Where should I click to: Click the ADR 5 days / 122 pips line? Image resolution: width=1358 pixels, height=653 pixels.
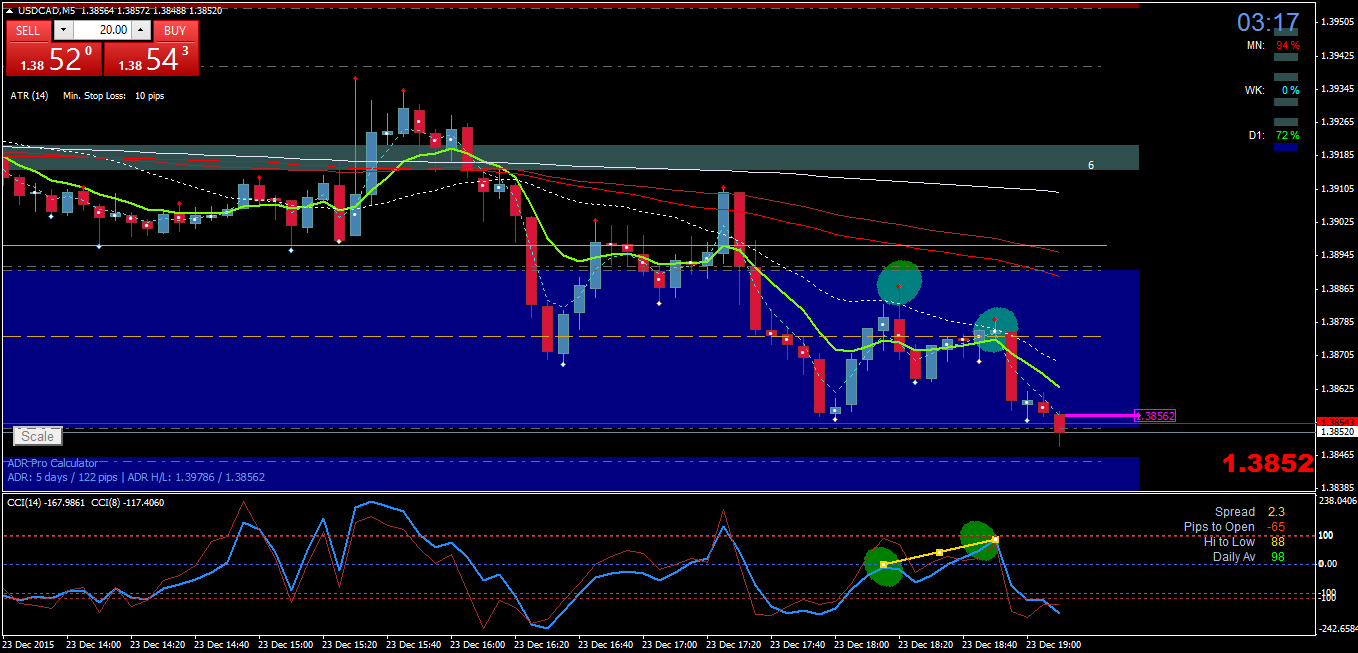click(x=136, y=478)
